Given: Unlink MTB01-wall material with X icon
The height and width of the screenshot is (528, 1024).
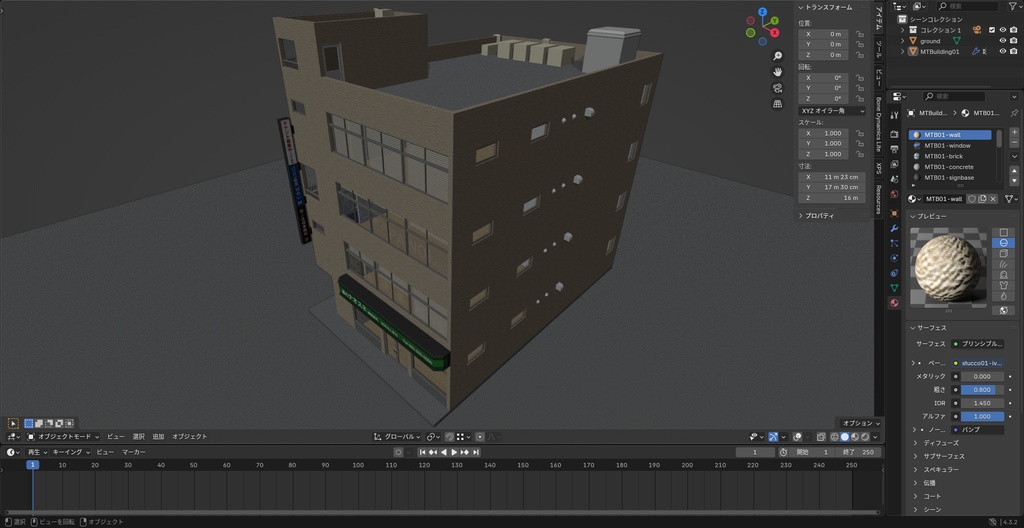Looking at the screenshot, I should point(993,199).
